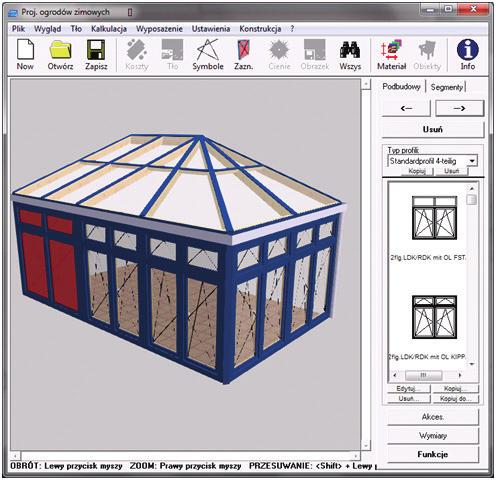496x480 pixels.
Task: Click 'Typ profilu' label text
Action: tap(403, 150)
